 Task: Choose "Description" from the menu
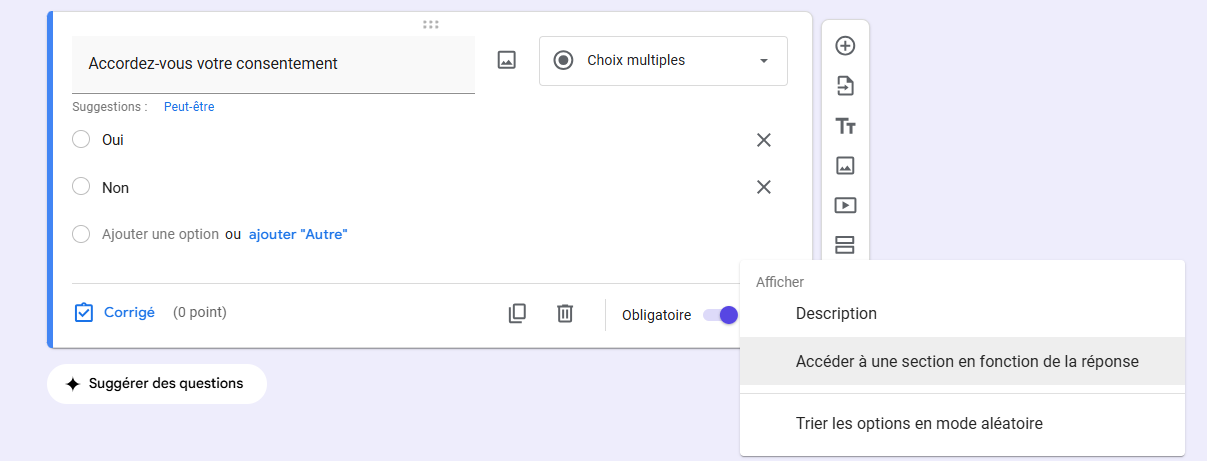pos(962,313)
